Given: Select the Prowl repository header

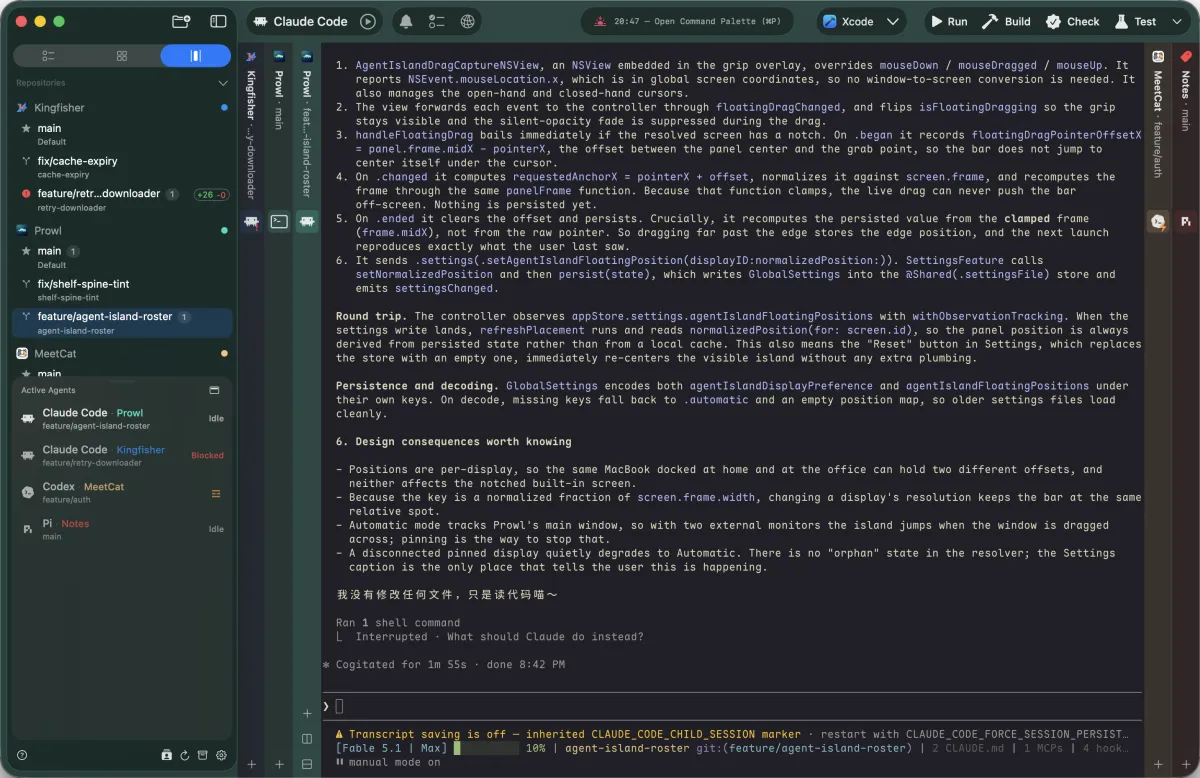Looking at the screenshot, I should click(122, 230).
